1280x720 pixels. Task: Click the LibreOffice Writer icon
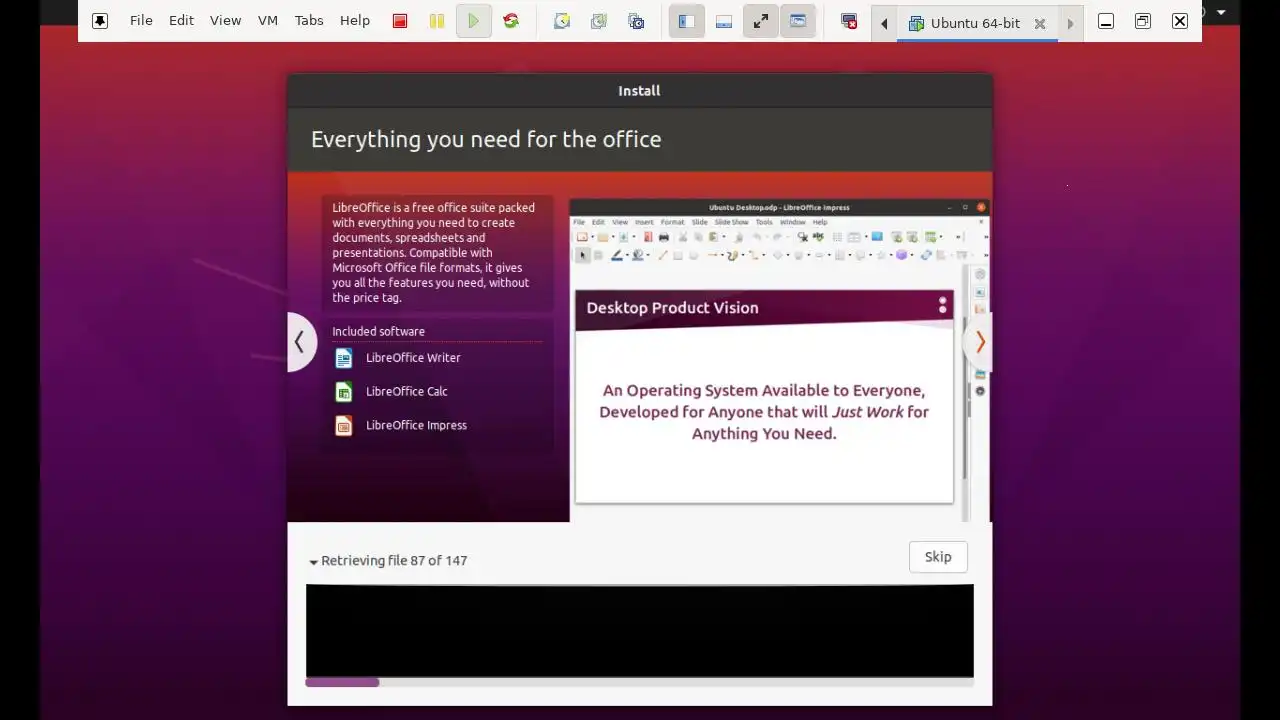343,358
